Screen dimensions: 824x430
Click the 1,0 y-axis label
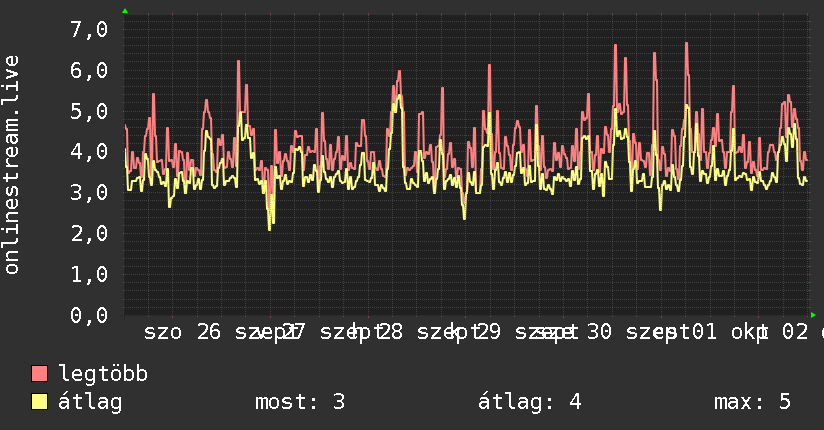click(89, 274)
